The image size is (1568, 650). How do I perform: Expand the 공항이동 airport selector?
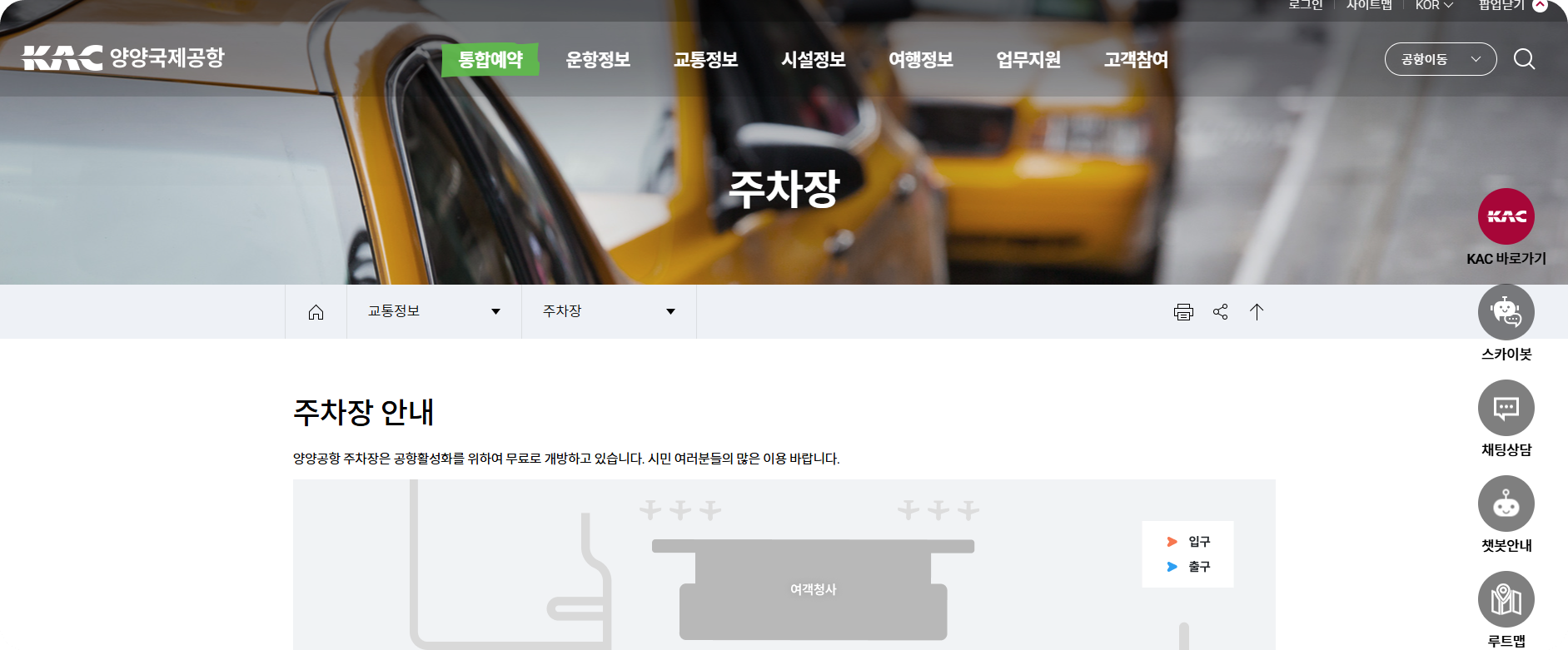pyautogui.click(x=1441, y=59)
